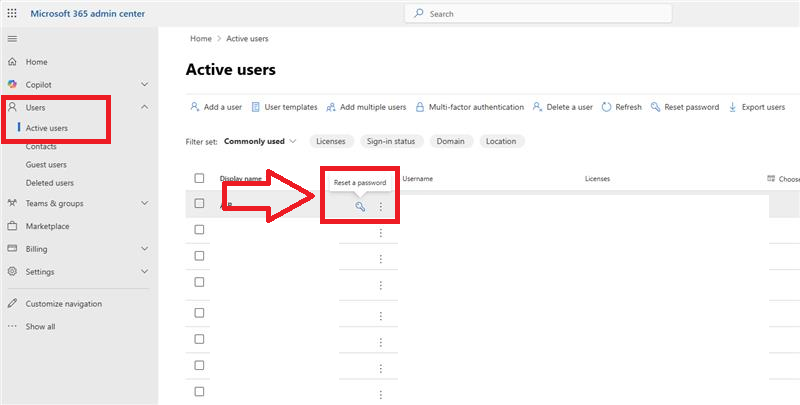Click the Active users breadcrumb link
Viewport: 800px width, 405px height.
(x=247, y=39)
